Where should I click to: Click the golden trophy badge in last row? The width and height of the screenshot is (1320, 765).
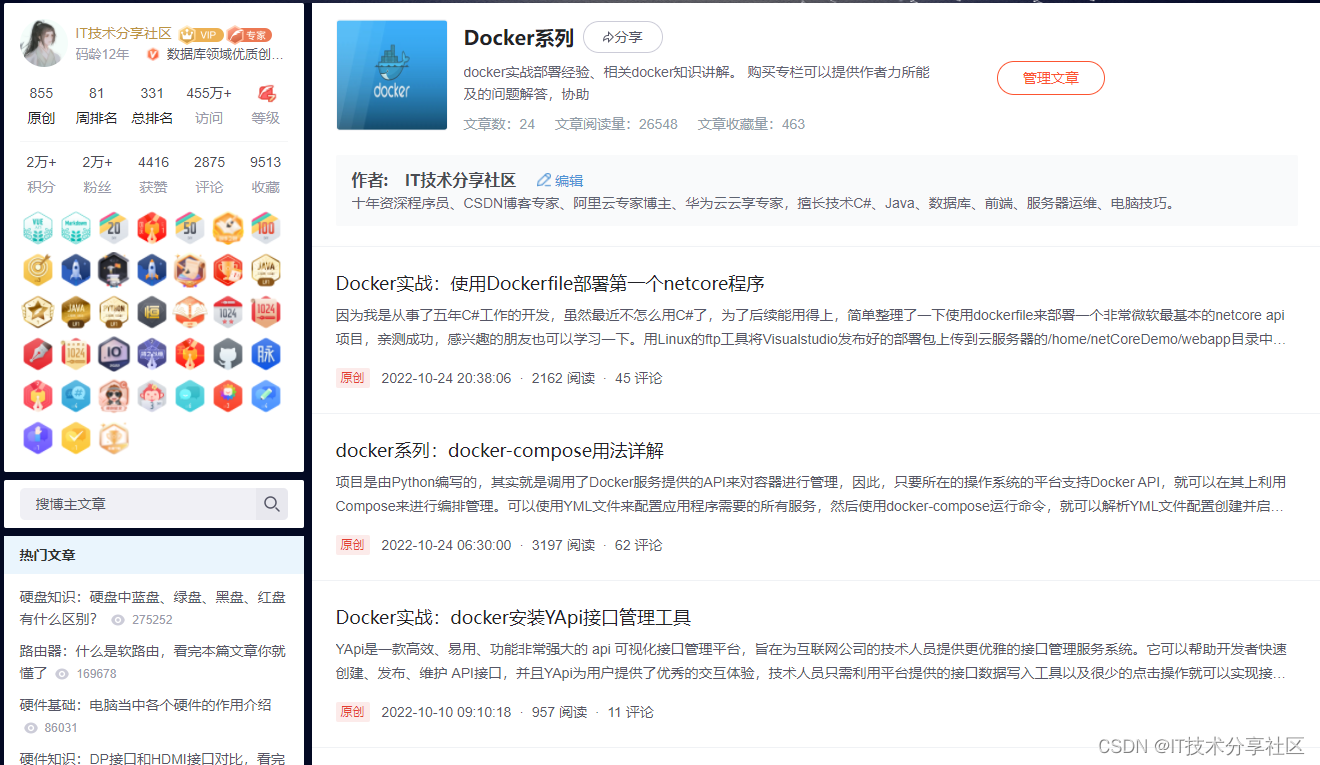click(x=115, y=438)
